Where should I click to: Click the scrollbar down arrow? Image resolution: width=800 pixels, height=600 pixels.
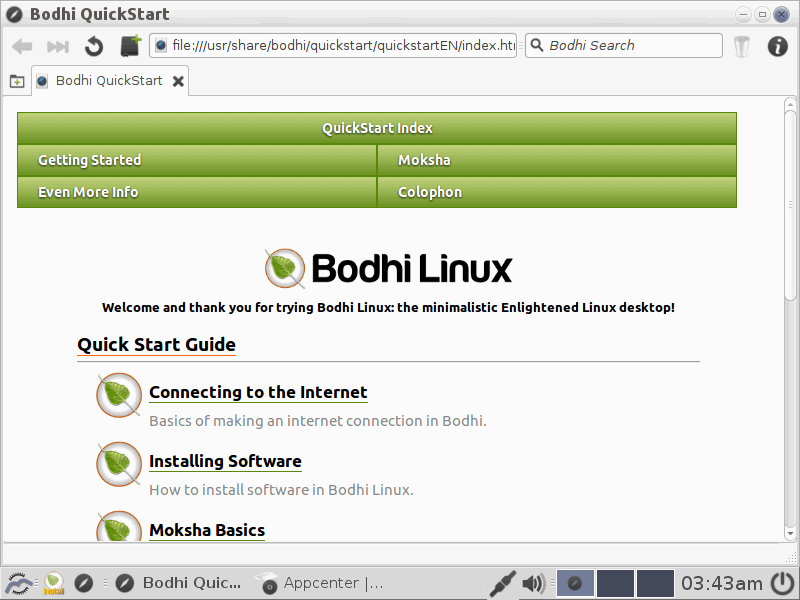[790, 534]
